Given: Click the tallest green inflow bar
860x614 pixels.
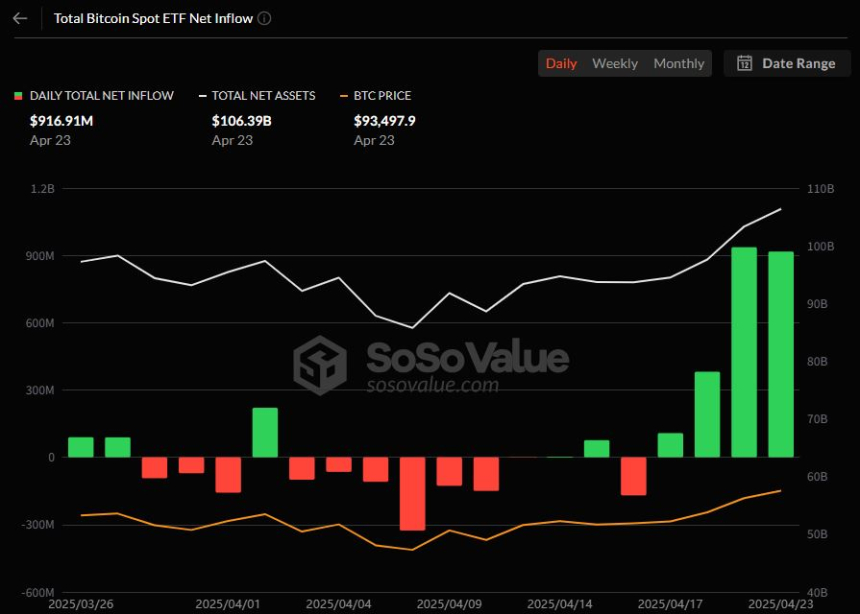Looking at the screenshot, I should tap(744, 352).
